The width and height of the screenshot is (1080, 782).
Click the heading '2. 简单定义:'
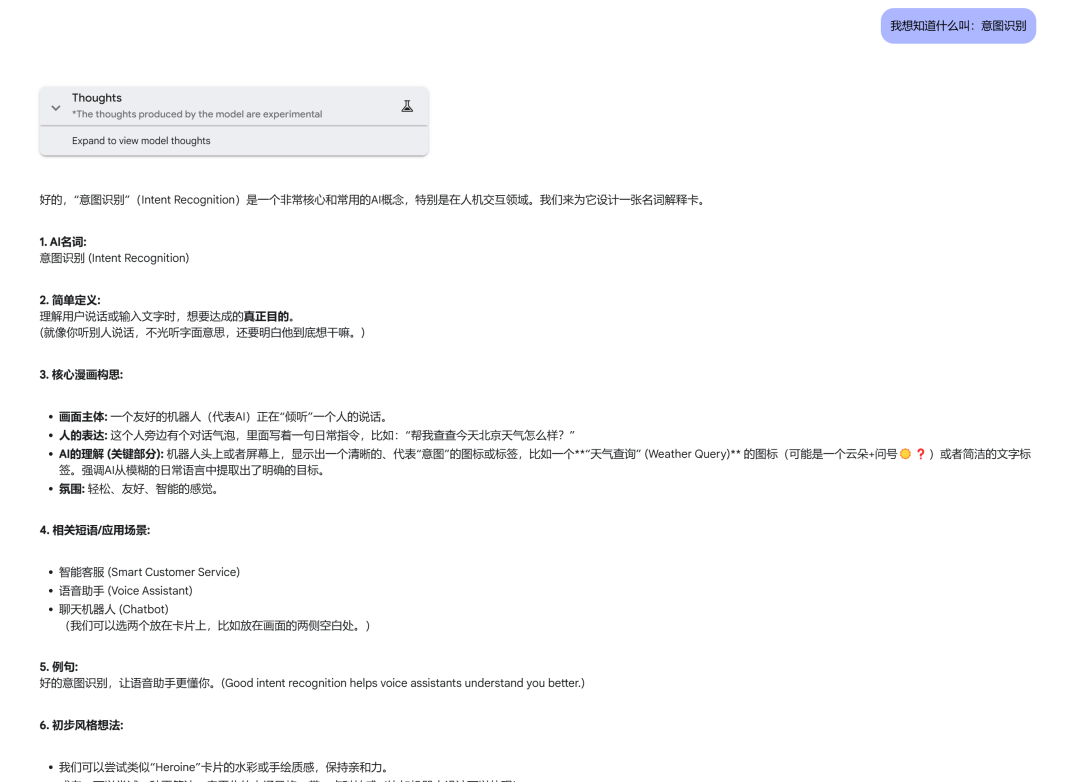click(x=70, y=300)
